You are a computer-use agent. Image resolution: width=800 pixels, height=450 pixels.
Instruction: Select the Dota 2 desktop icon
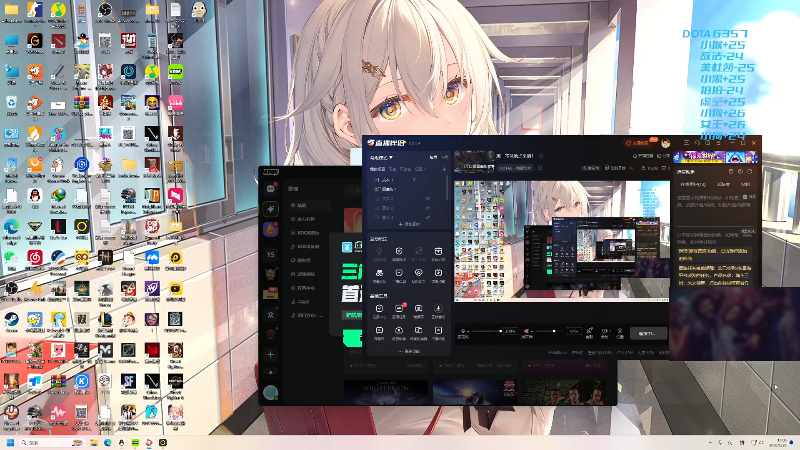click(58, 41)
